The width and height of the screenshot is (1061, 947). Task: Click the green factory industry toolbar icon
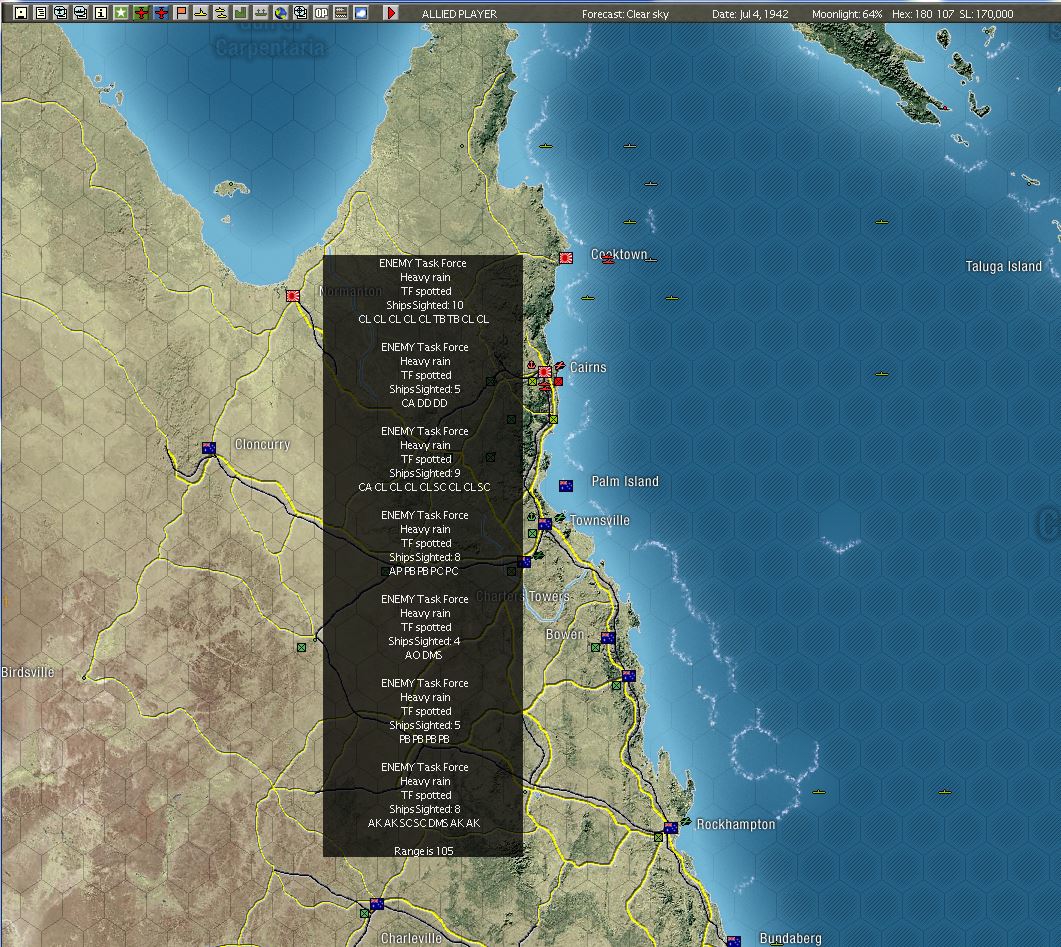coord(241,13)
